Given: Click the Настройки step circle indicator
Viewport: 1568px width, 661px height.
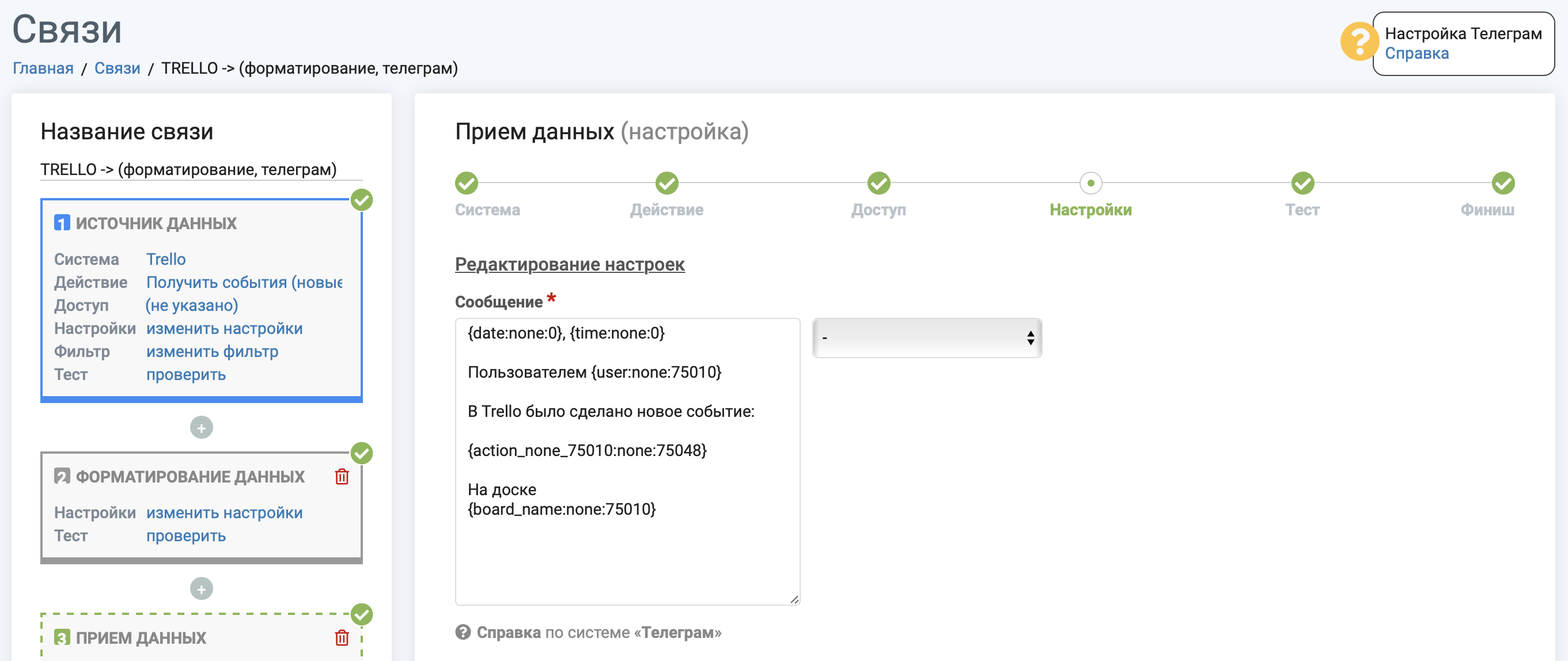Looking at the screenshot, I should (1091, 183).
